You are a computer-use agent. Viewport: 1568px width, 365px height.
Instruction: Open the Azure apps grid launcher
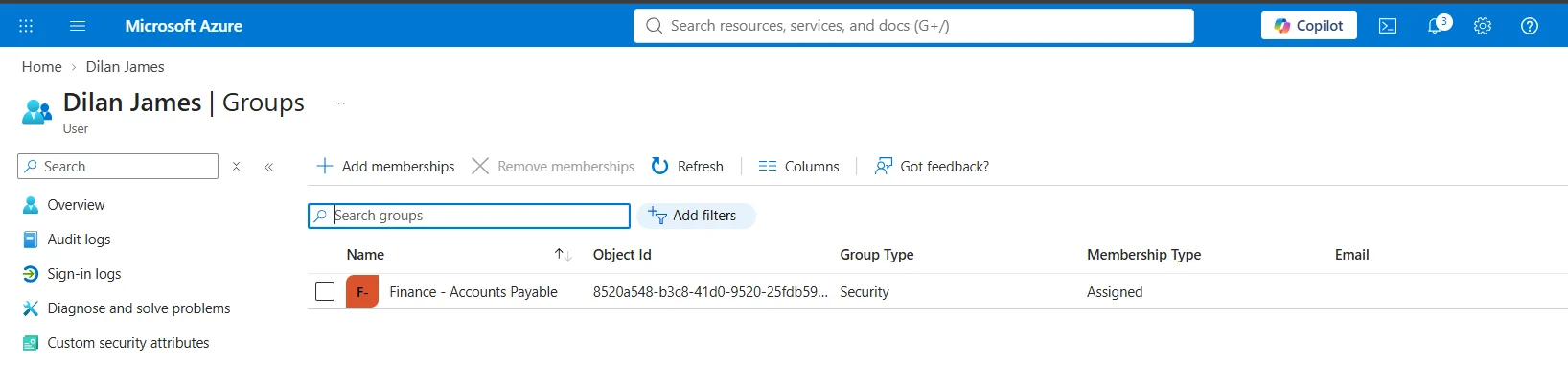tap(26, 26)
